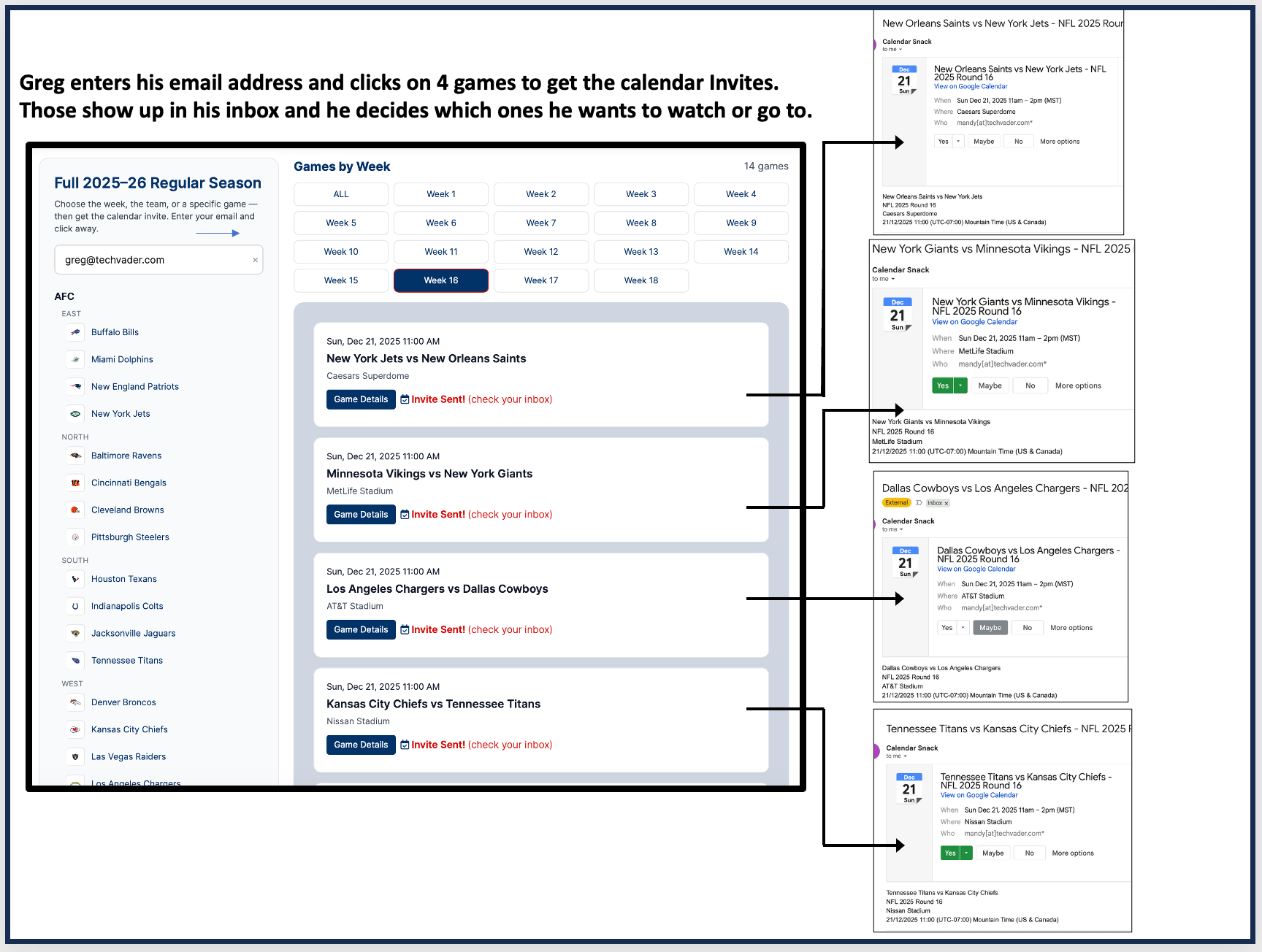Open Game Details for Jets vs Saints
Screen dimensions: 1262x952
[361, 399]
